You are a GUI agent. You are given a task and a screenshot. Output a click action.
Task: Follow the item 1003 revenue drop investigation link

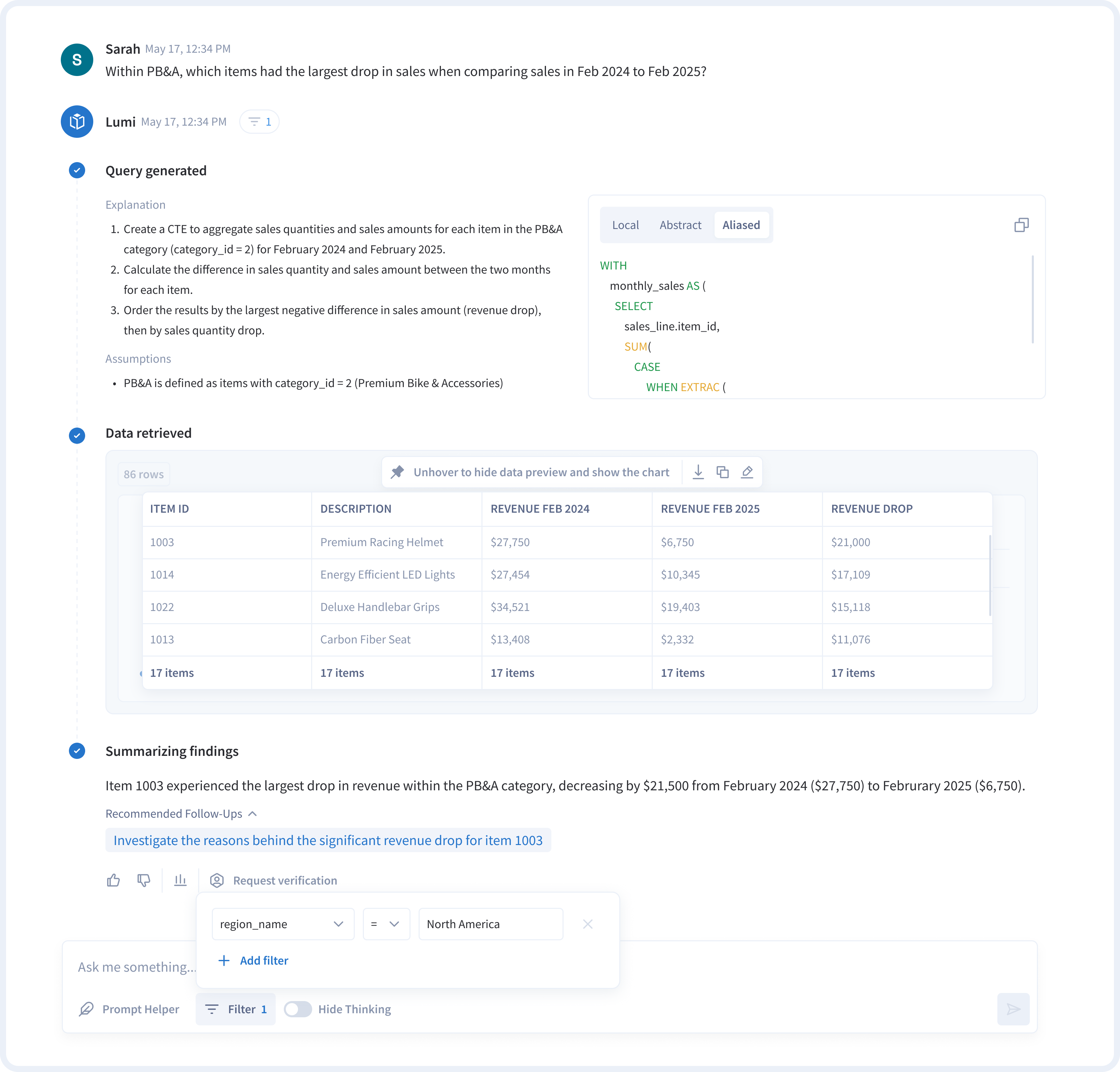(x=327, y=840)
